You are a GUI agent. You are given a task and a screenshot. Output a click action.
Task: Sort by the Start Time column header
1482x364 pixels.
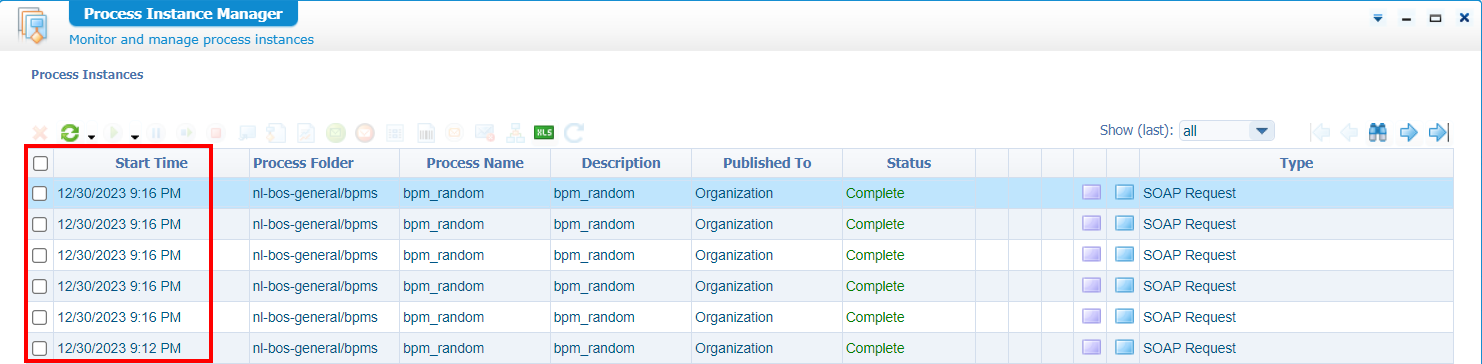pyautogui.click(x=151, y=163)
